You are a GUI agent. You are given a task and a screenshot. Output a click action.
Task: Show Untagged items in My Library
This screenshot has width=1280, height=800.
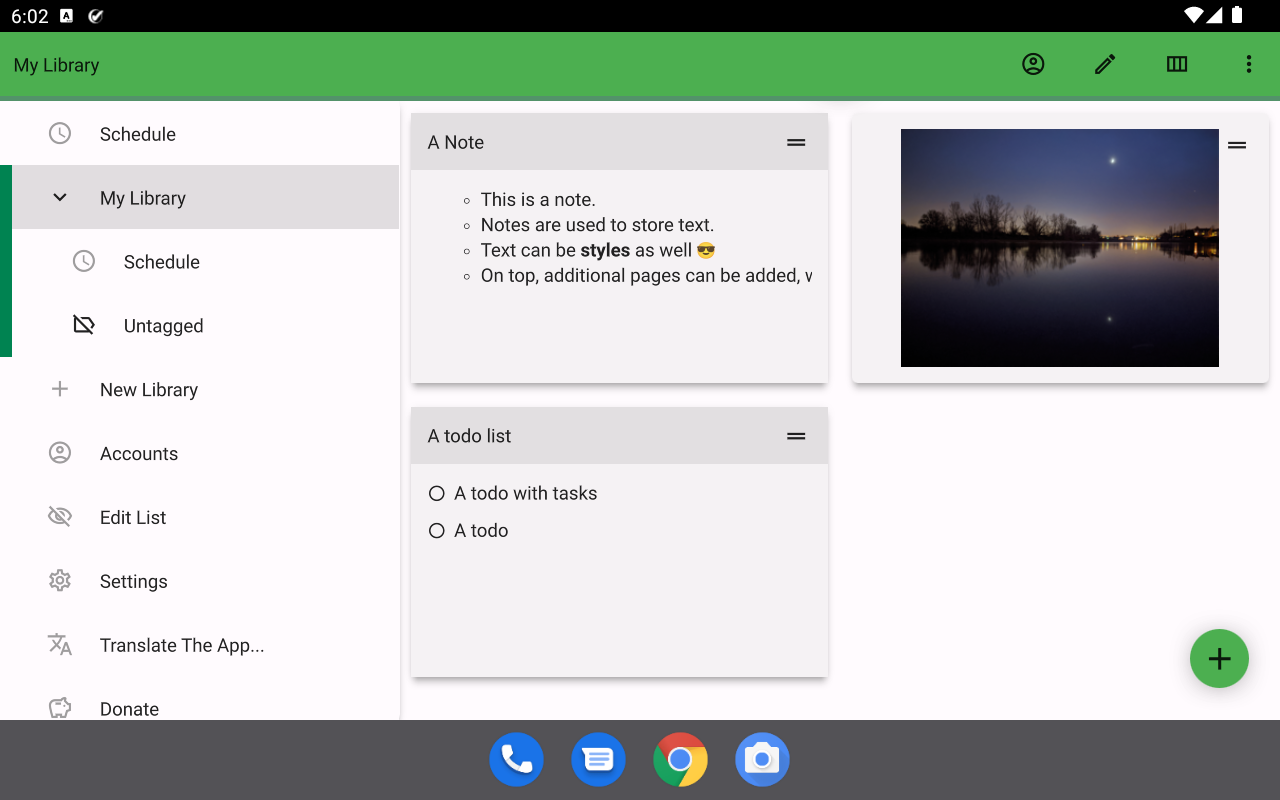(206, 325)
